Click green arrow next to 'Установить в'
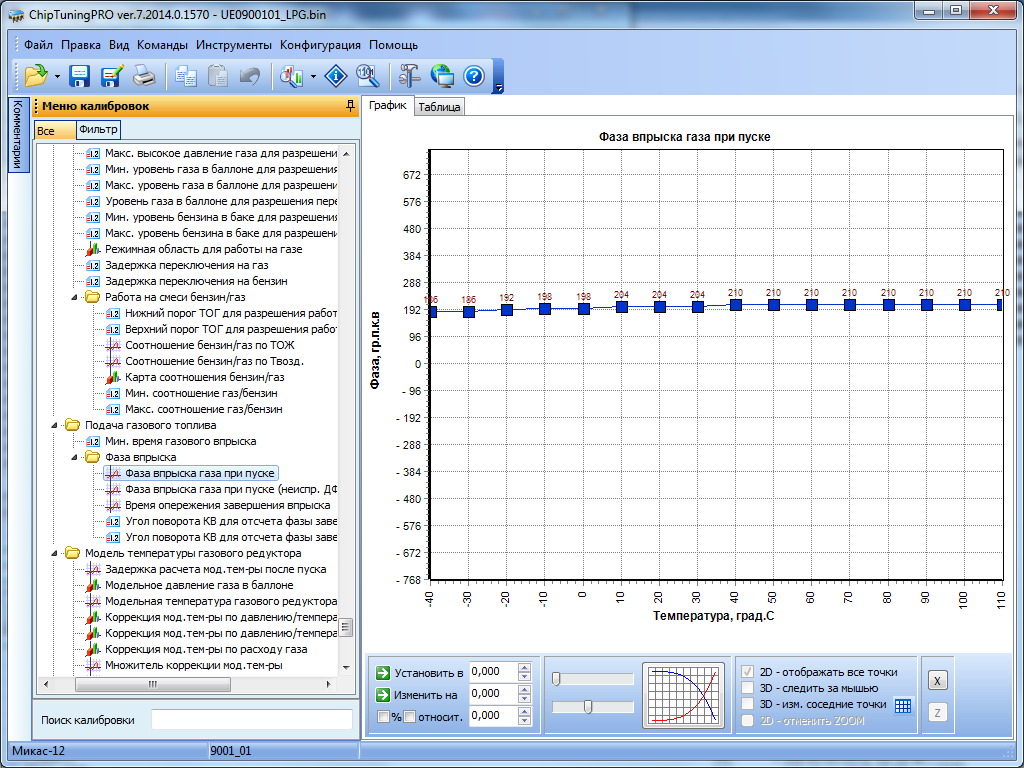This screenshot has width=1024, height=768. tap(383, 672)
